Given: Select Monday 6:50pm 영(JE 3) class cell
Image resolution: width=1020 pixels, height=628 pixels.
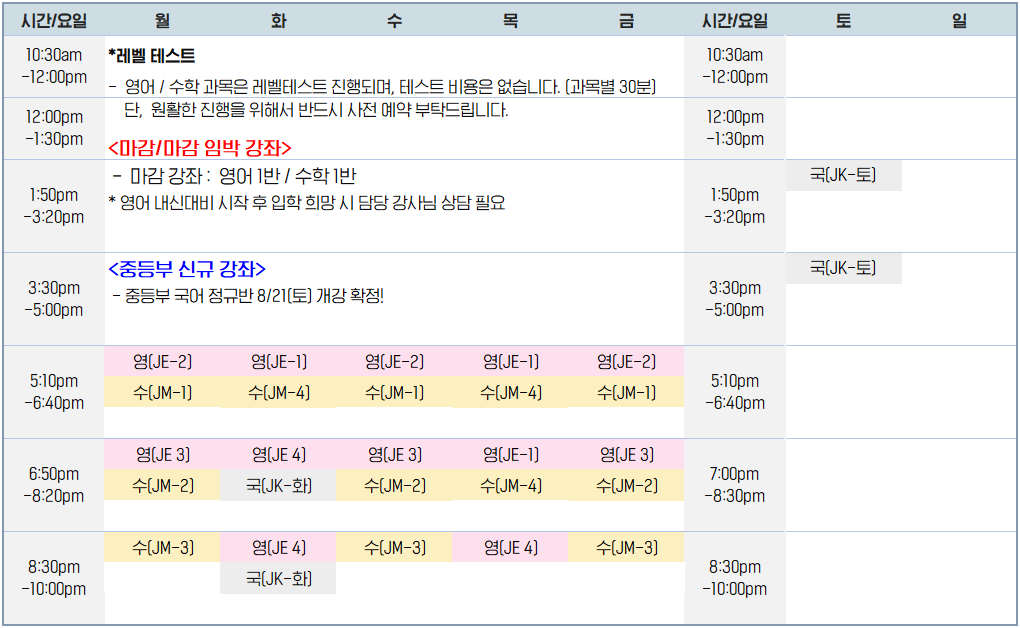Looking at the screenshot, I should 162,455.
